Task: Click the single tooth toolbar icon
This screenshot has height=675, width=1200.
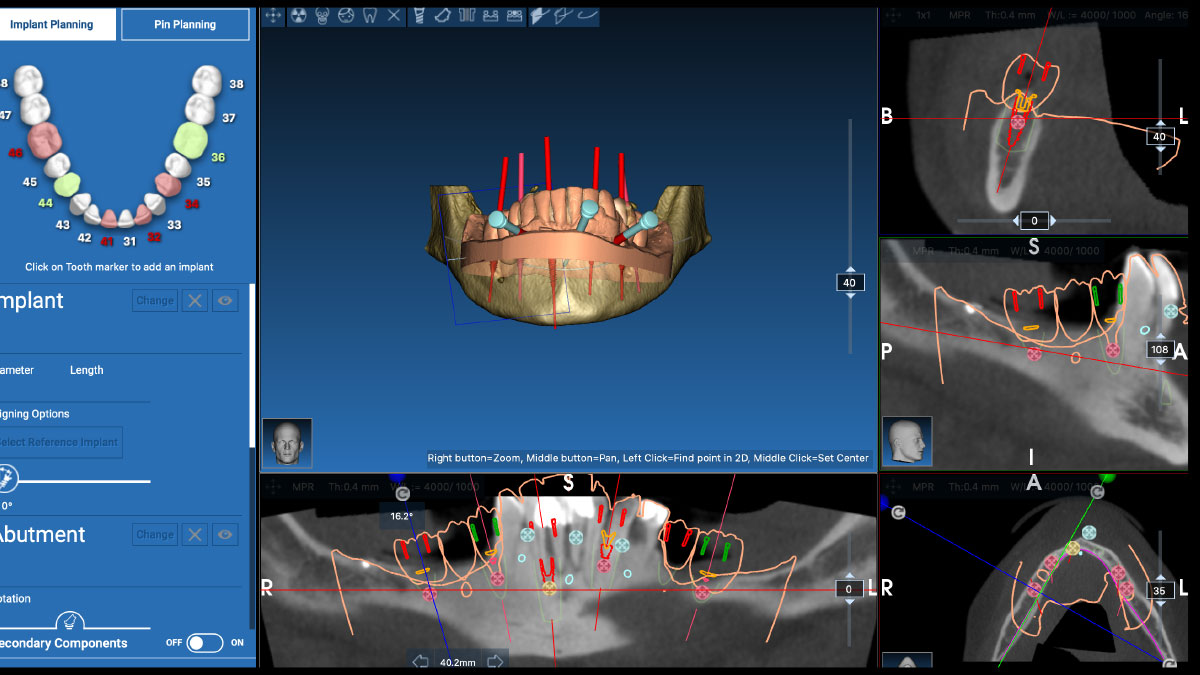Action: coord(370,16)
